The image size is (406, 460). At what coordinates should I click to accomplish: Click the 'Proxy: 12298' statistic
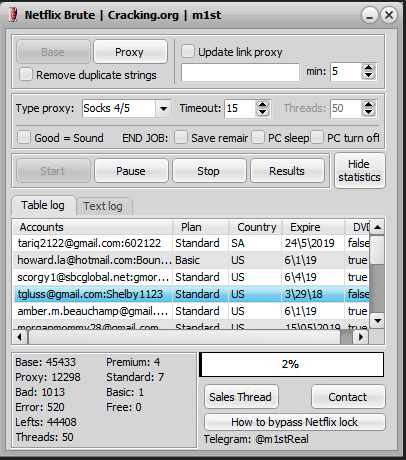tap(48, 377)
